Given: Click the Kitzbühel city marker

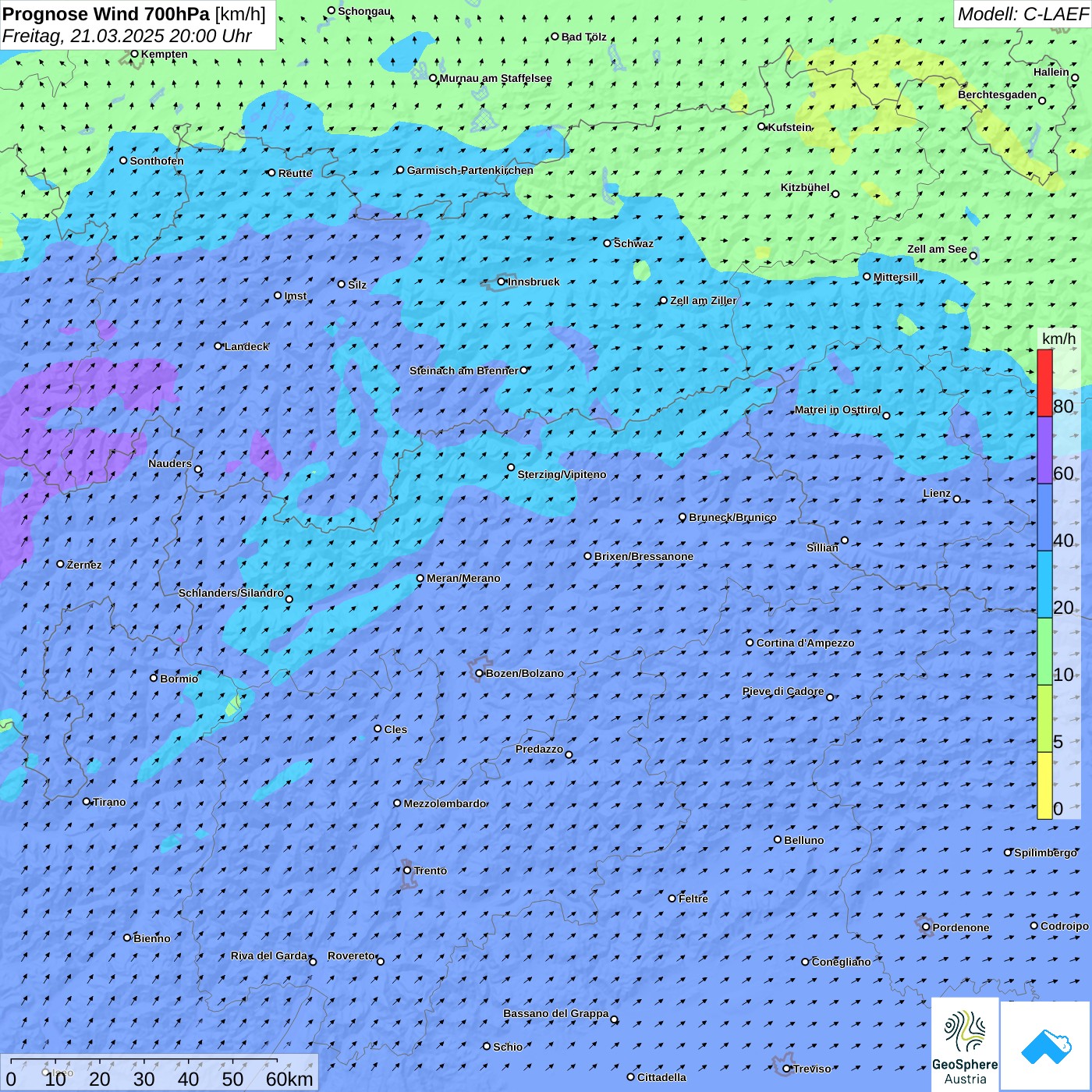Looking at the screenshot, I should coord(835,194).
